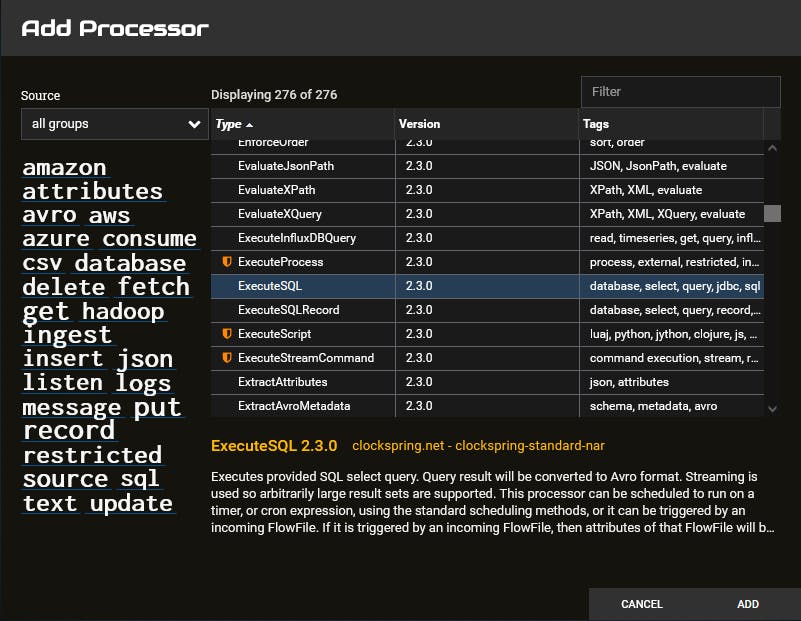The width and height of the screenshot is (801, 621).
Task: Filter by the json tag
Action: [x=146, y=360]
